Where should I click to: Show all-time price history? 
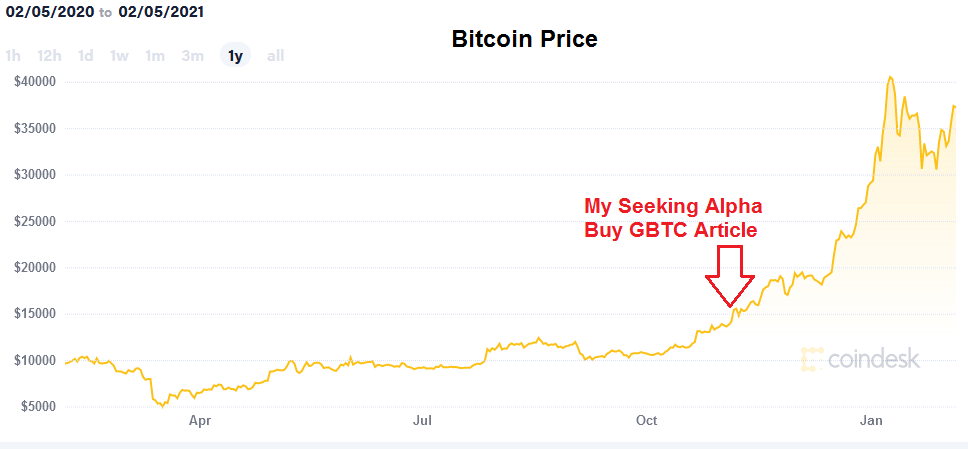[x=275, y=56]
